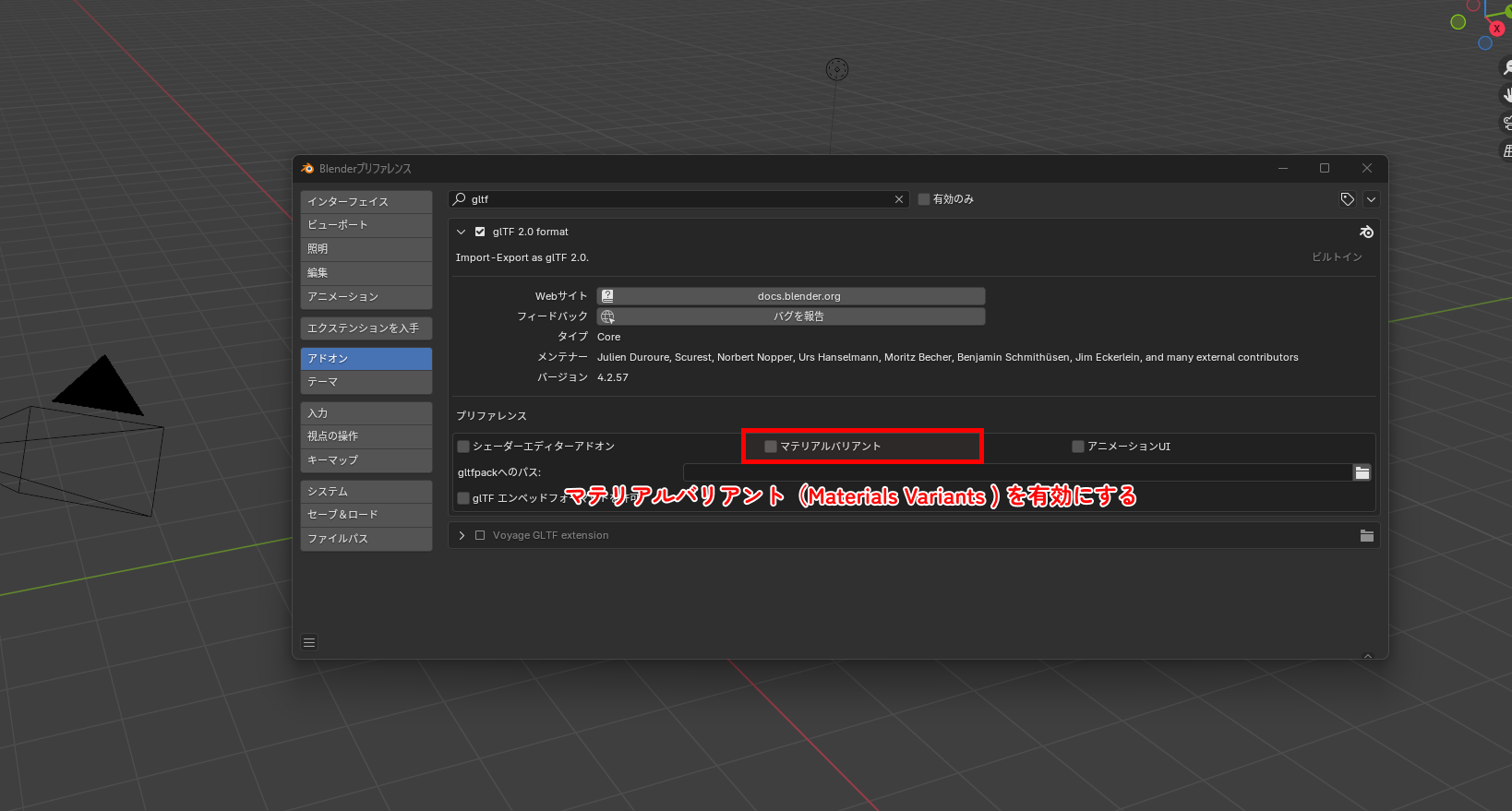Open Save & Load tab (セーブ&ロード)
1512x811 pixels.
[x=366, y=515]
